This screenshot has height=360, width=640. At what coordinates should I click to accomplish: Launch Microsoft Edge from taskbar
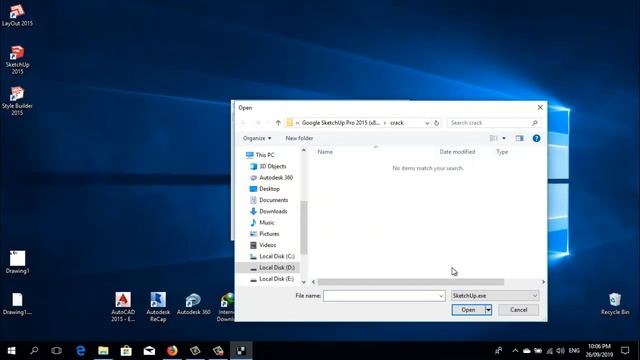(80, 351)
